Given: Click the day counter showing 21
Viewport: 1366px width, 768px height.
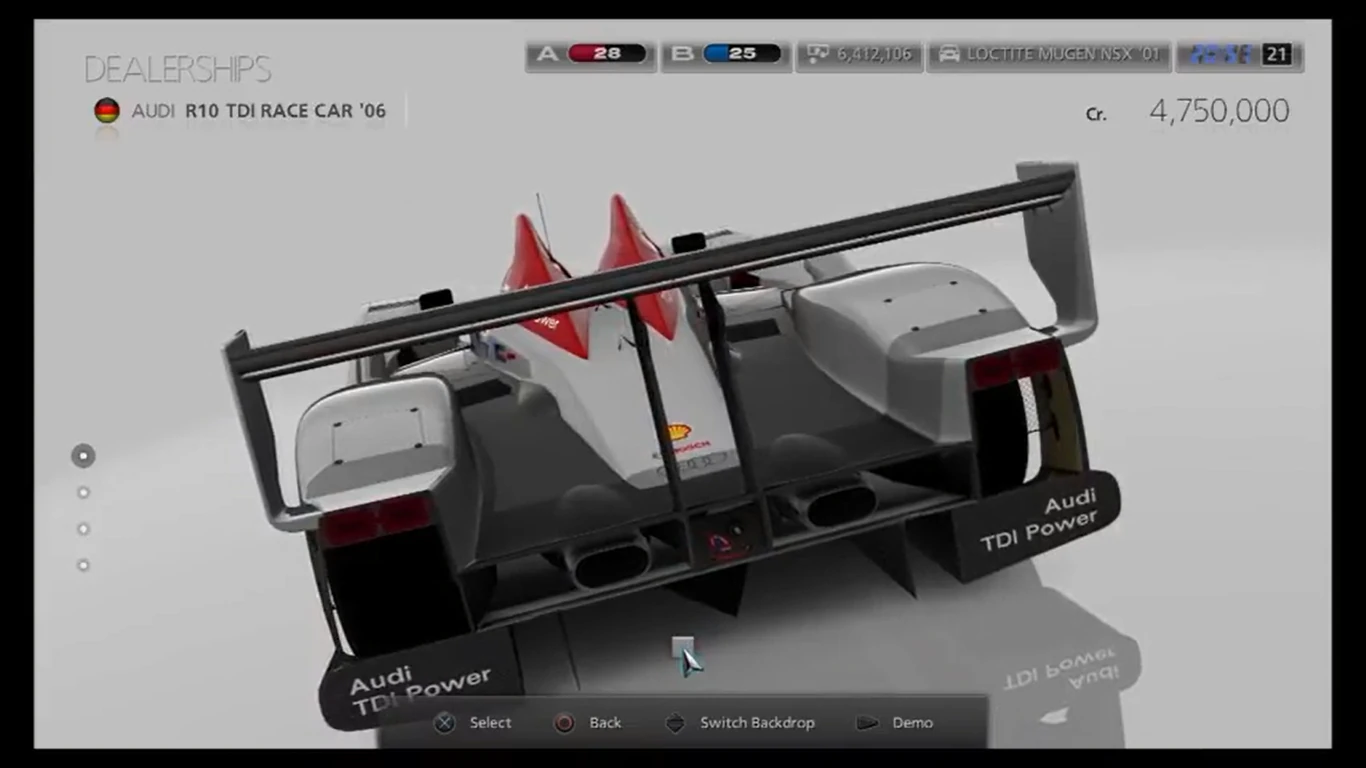Looking at the screenshot, I should click(1276, 54).
